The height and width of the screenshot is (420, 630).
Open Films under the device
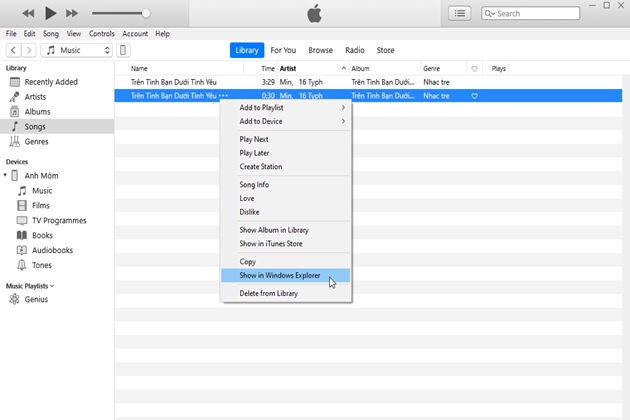[41, 205]
